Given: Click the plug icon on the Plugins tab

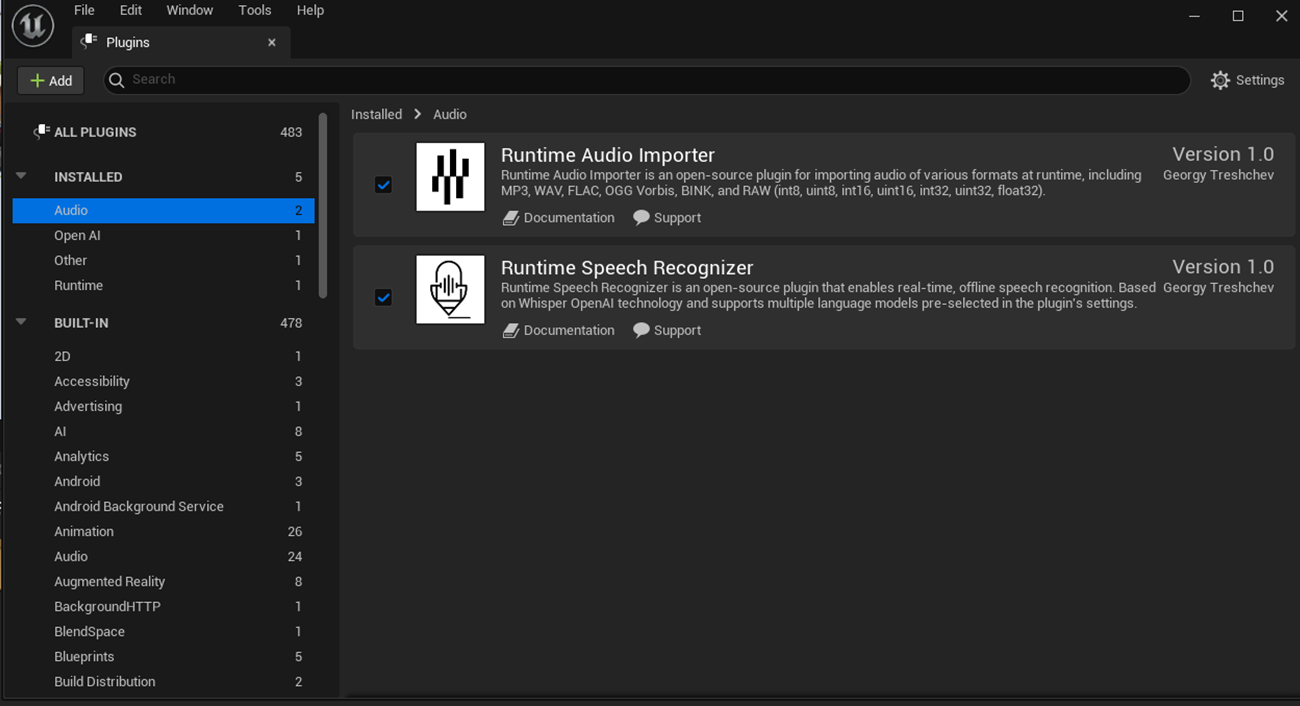Looking at the screenshot, I should (88, 42).
